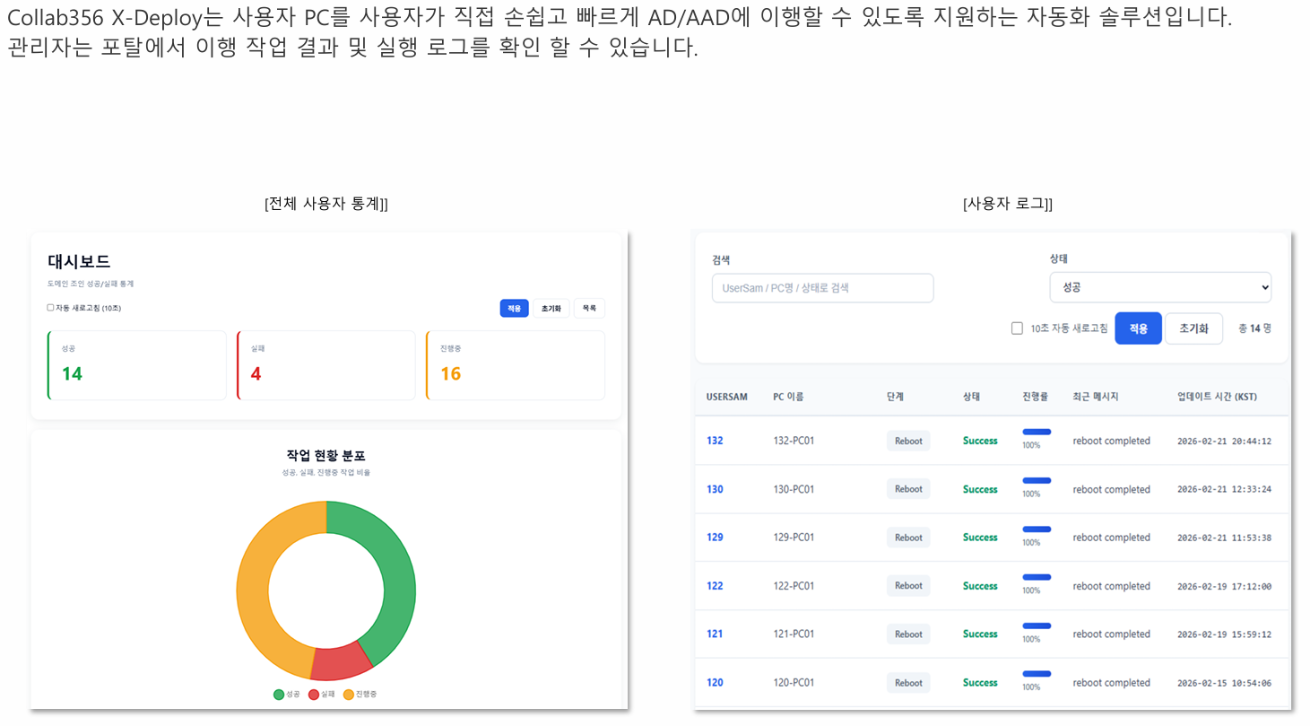Click the Reboot badge in the 120-PC01 row
1310x726 pixels.
coord(908,683)
